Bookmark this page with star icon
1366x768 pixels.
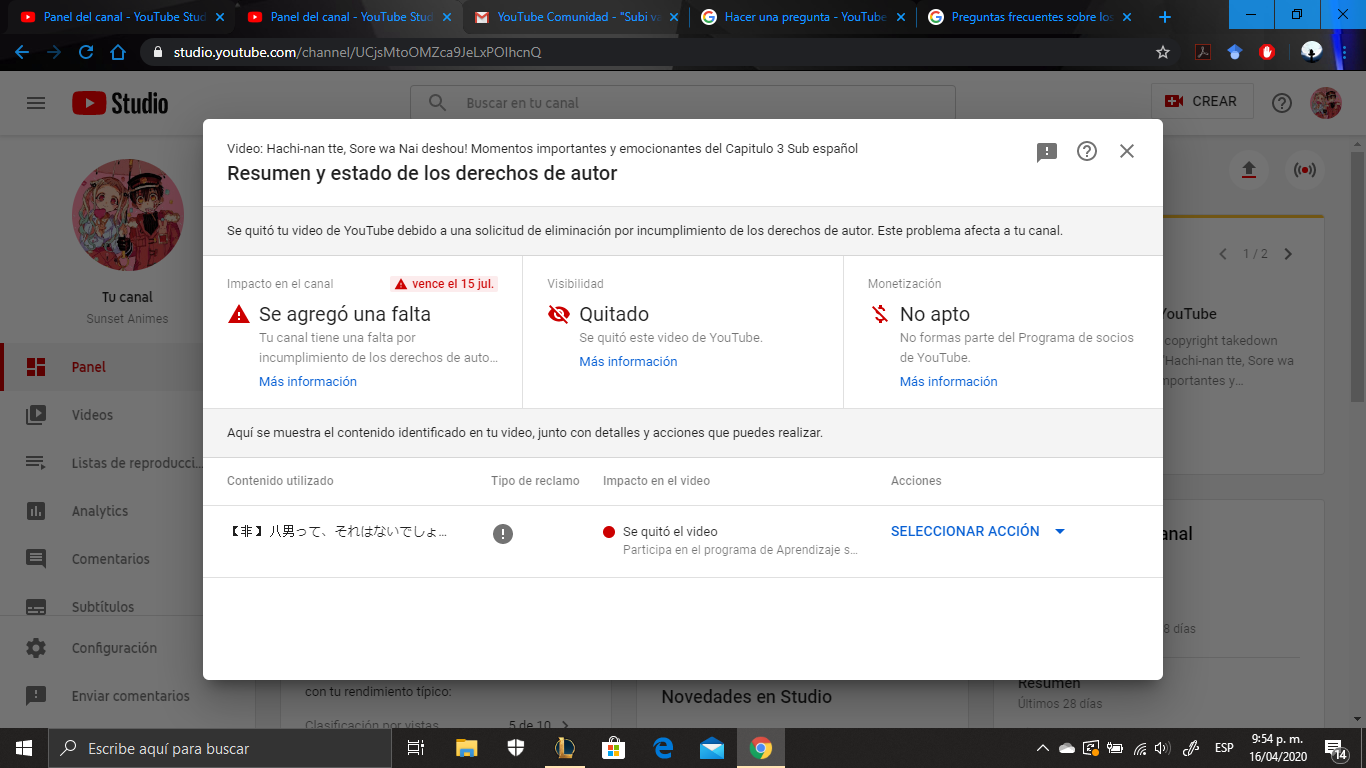1163,52
